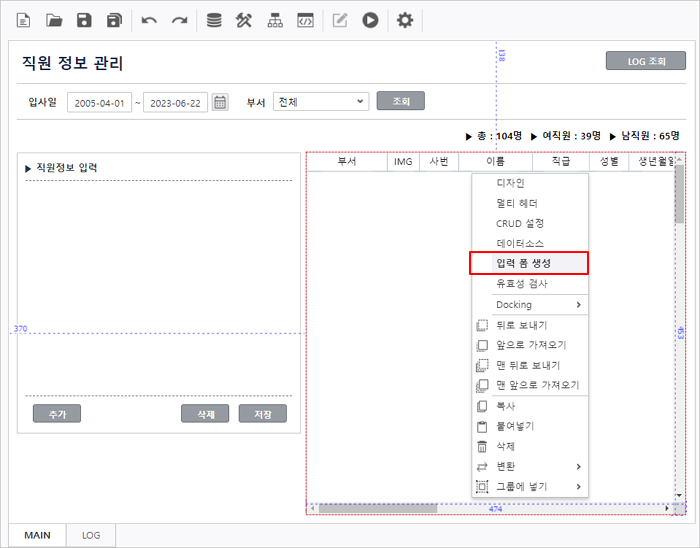The height and width of the screenshot is (548, 700).
Task: Click the play preview icon
Action: (x=370, y=20)
